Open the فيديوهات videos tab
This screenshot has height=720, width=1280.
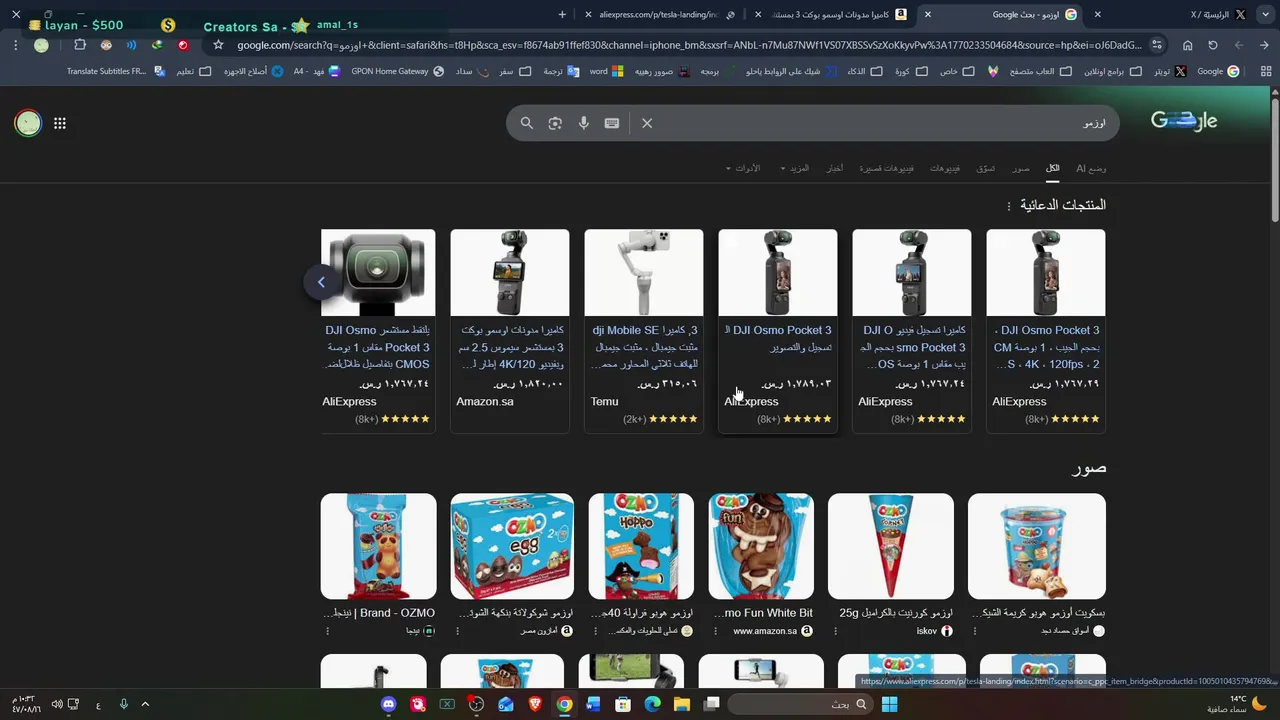click(945, 168)
